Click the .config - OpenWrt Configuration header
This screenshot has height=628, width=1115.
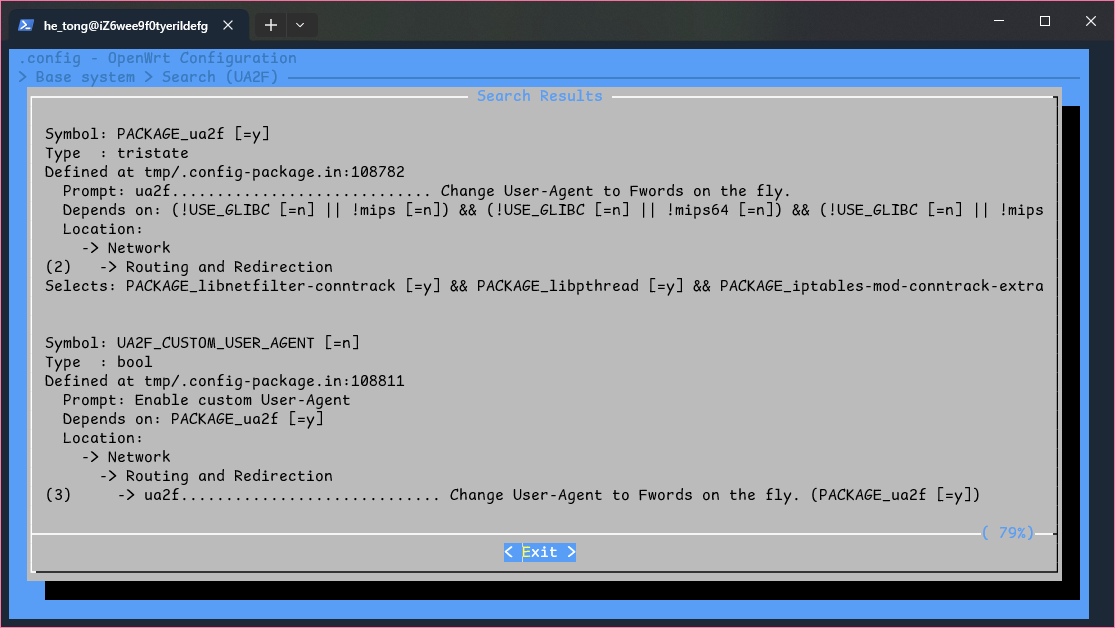(x=157, y=58)
